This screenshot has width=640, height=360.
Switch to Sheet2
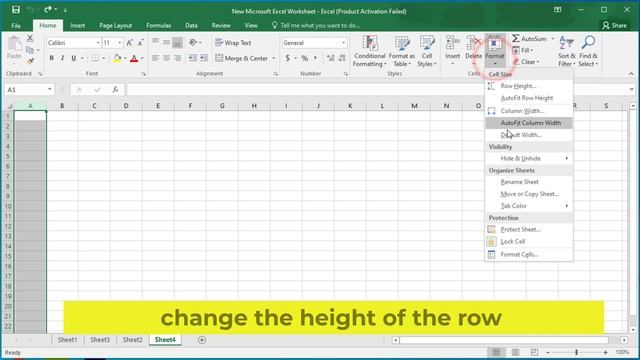(x=133, y=340)
